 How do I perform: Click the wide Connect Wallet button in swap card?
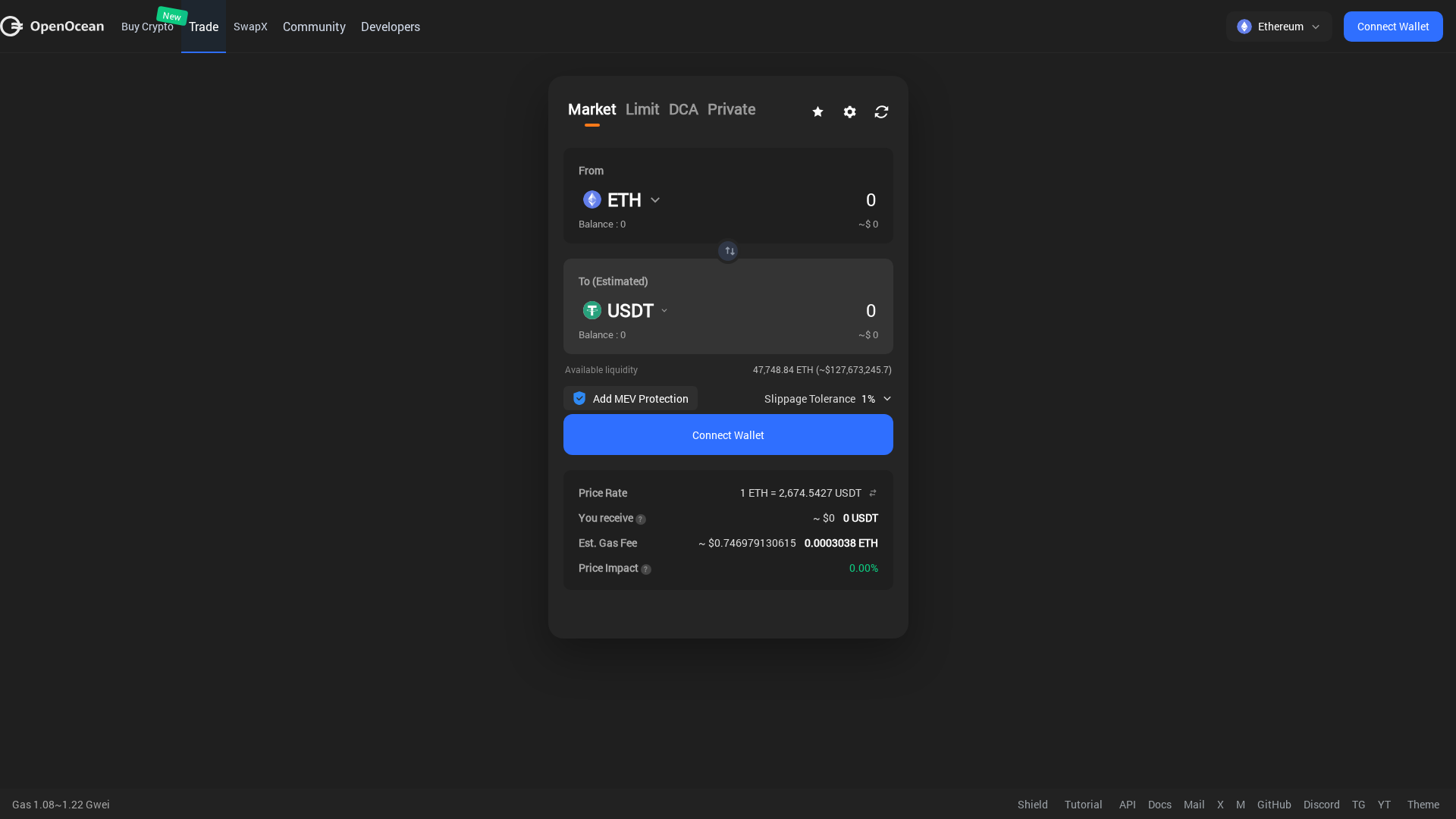tap(728, 435)
